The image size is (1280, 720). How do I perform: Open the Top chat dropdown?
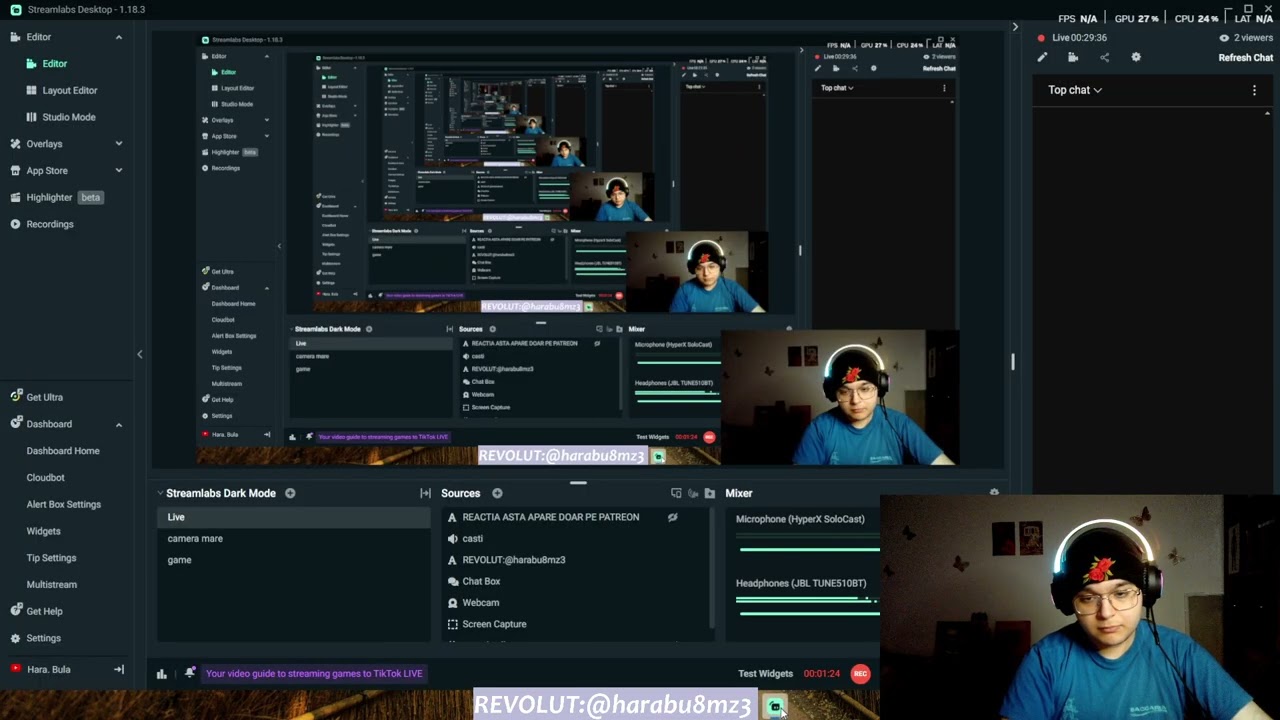click(1075, 90)
